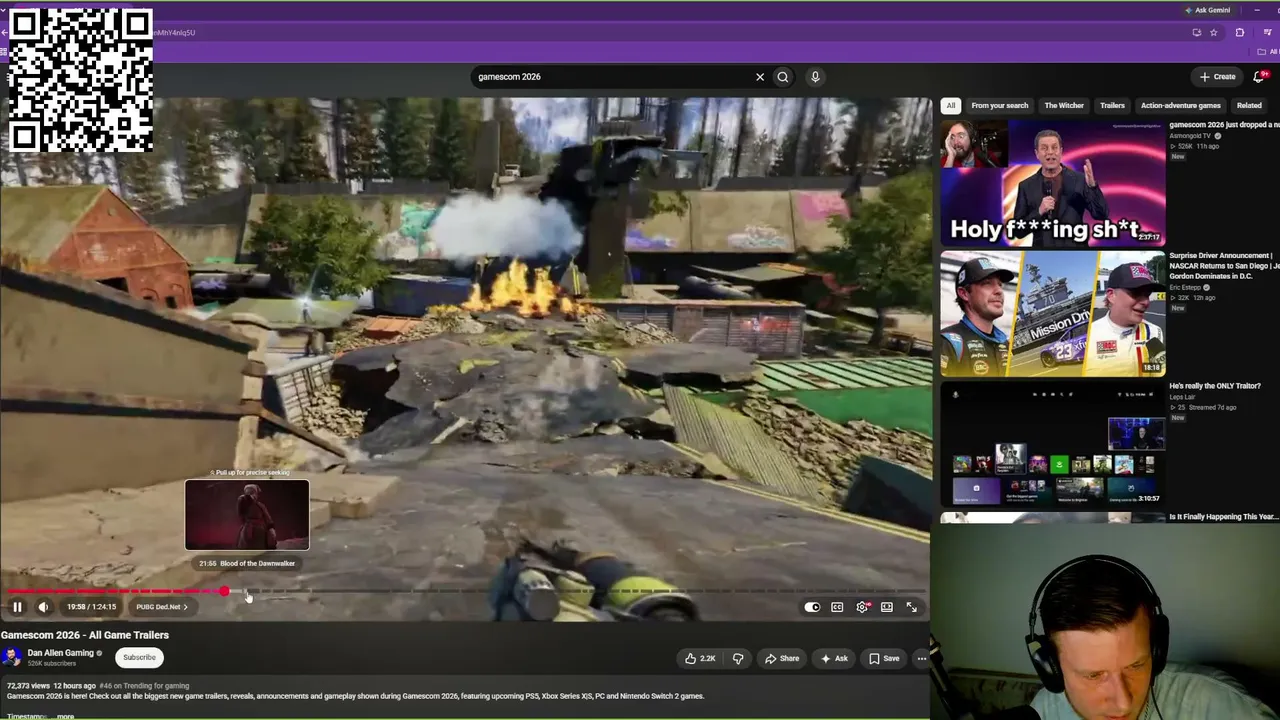Save the video to a playlist

884,658
